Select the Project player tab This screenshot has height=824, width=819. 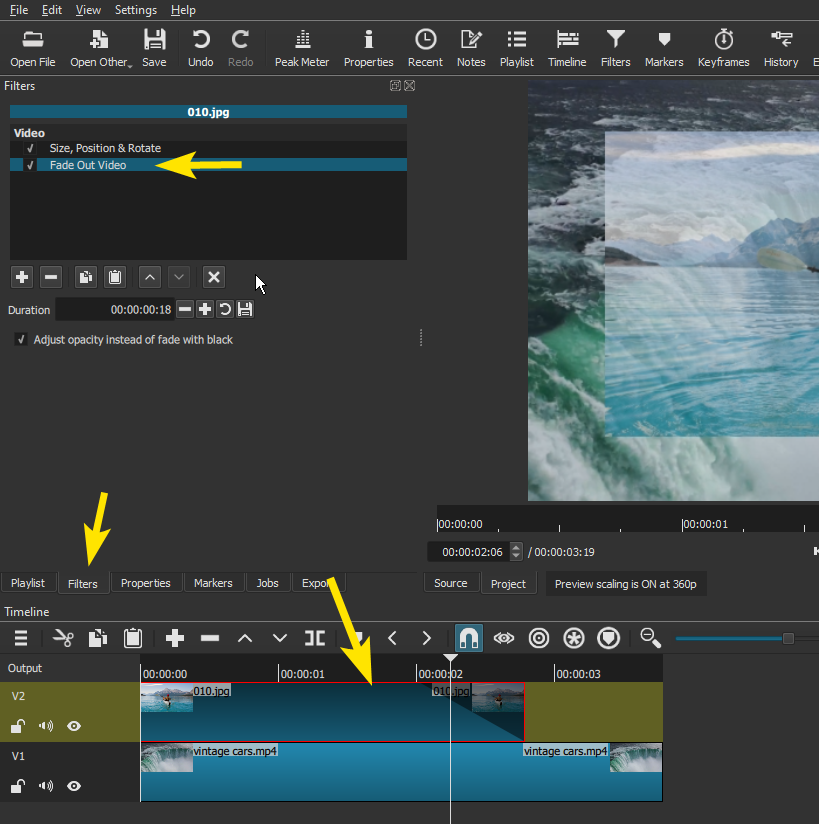click(508, 584)
